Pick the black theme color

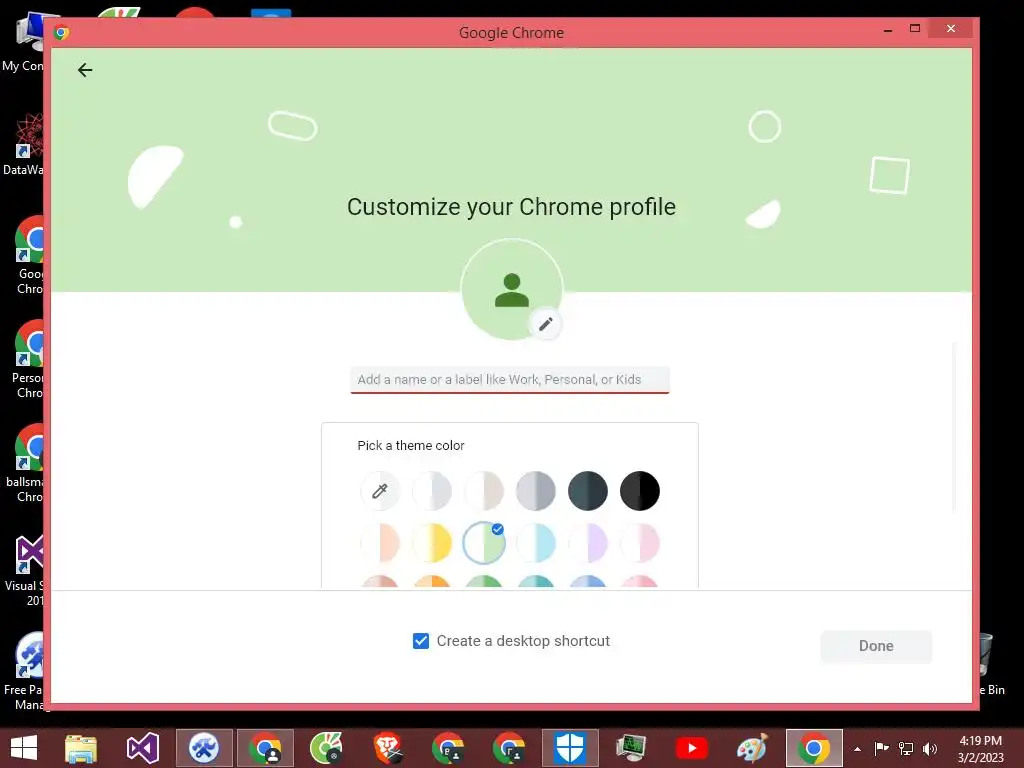tap(640, 491)
